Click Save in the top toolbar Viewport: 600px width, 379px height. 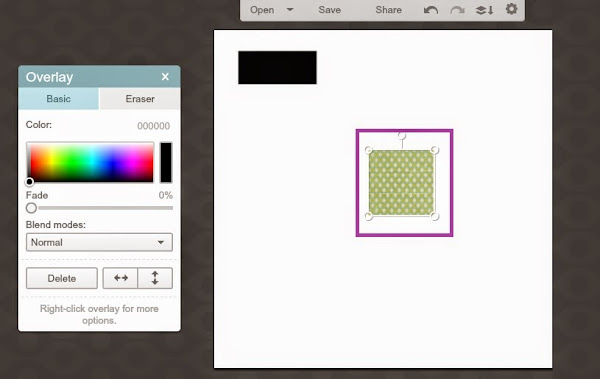(329, 10)
